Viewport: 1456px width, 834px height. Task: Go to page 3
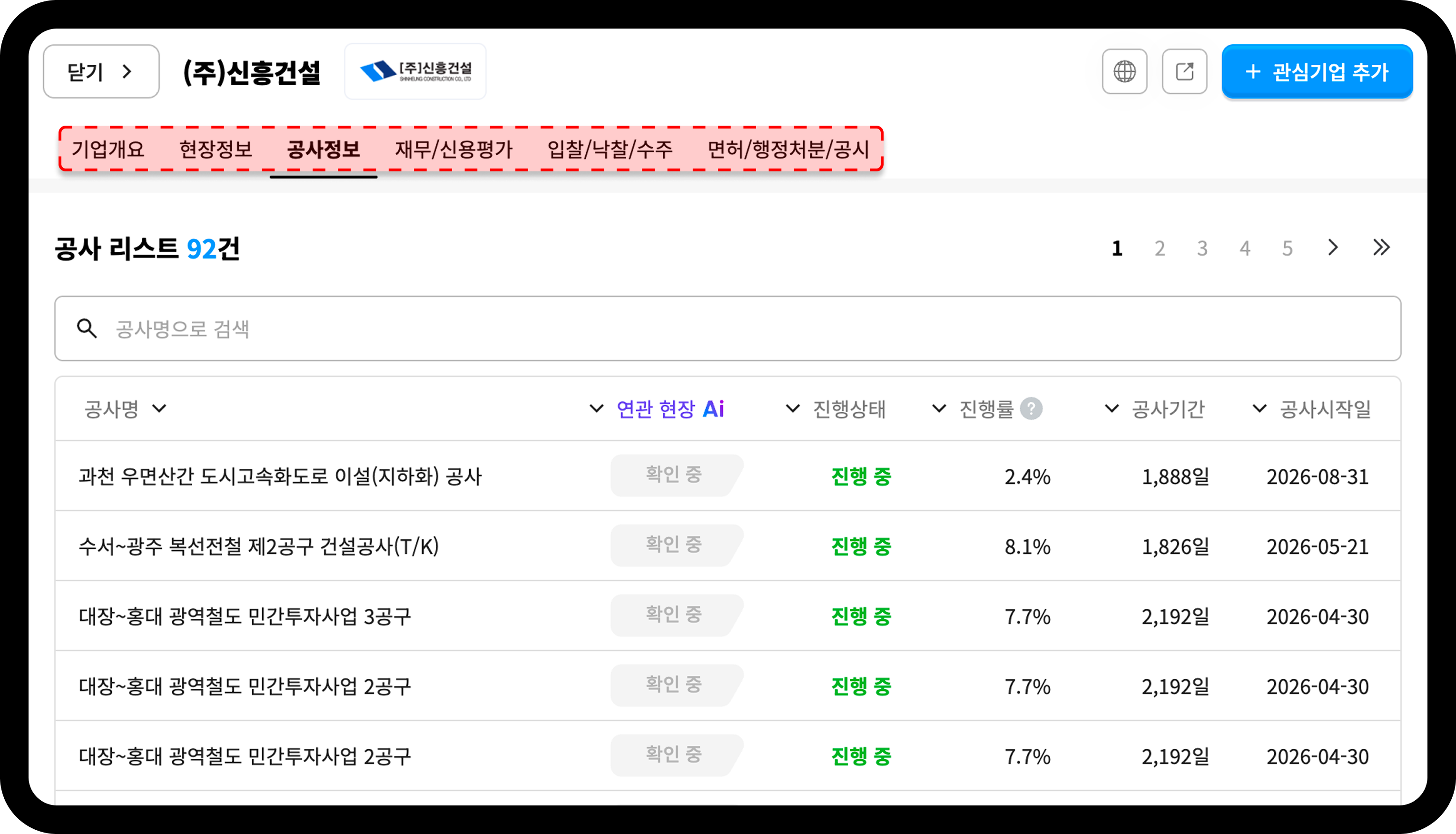[1202, 248]
